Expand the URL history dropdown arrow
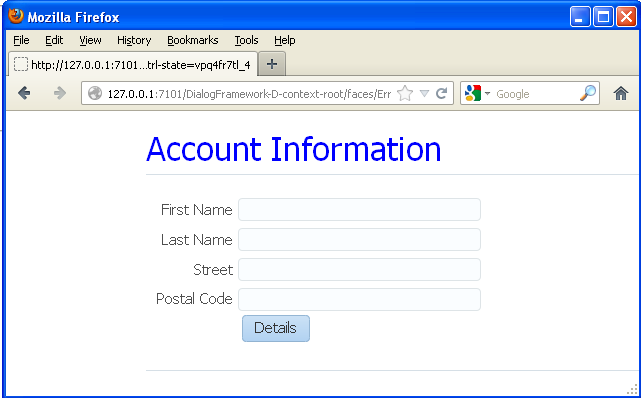This screenshot has height=398, width=641. click(424, 94)
